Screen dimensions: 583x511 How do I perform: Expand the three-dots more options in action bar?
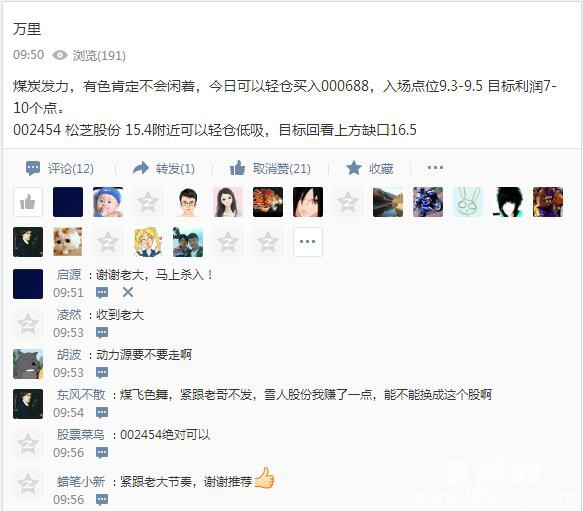point(435,168)
